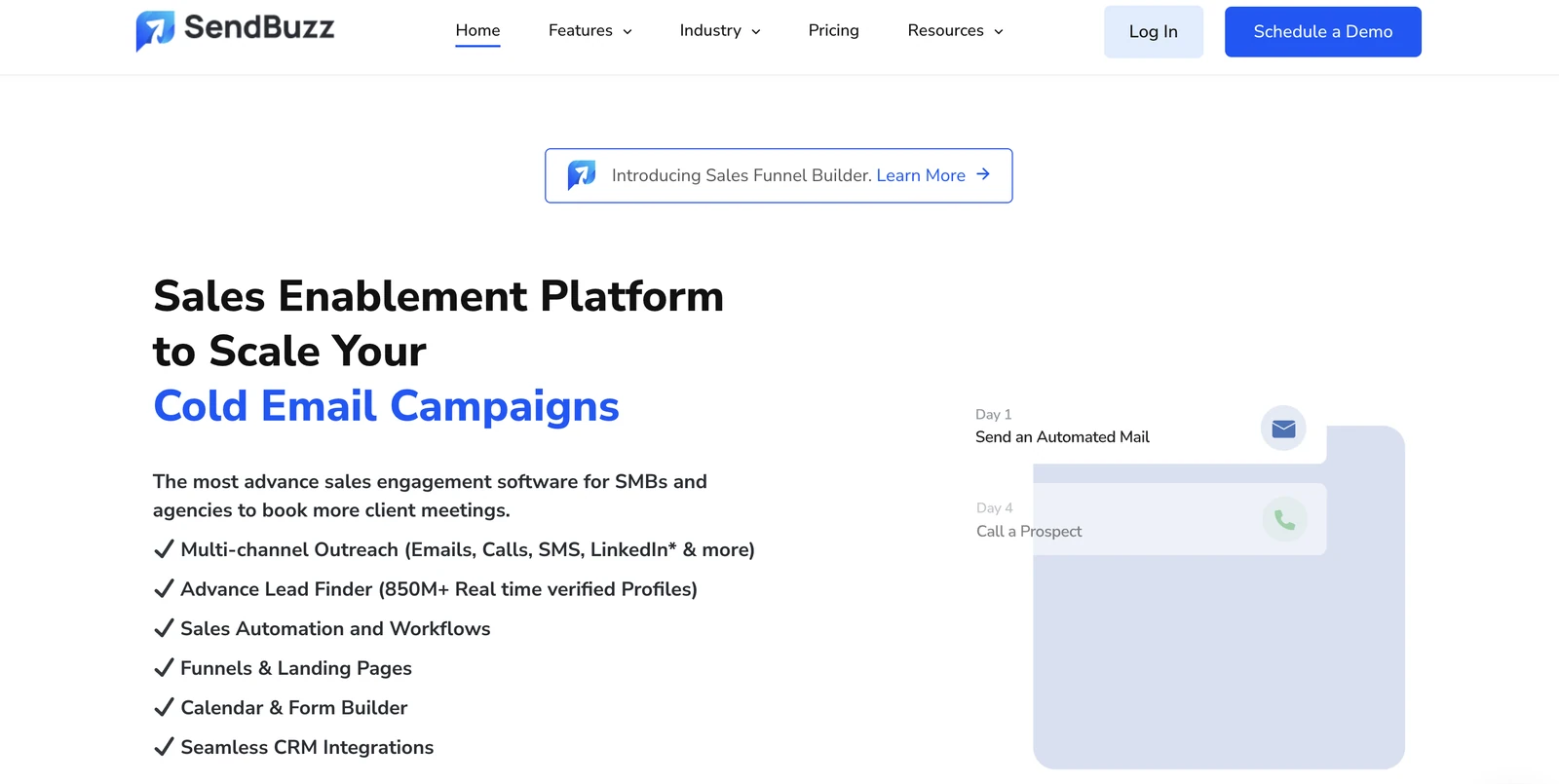
Task: Expand the Resources dropdown chevron
Action: (x=999, y=32)
